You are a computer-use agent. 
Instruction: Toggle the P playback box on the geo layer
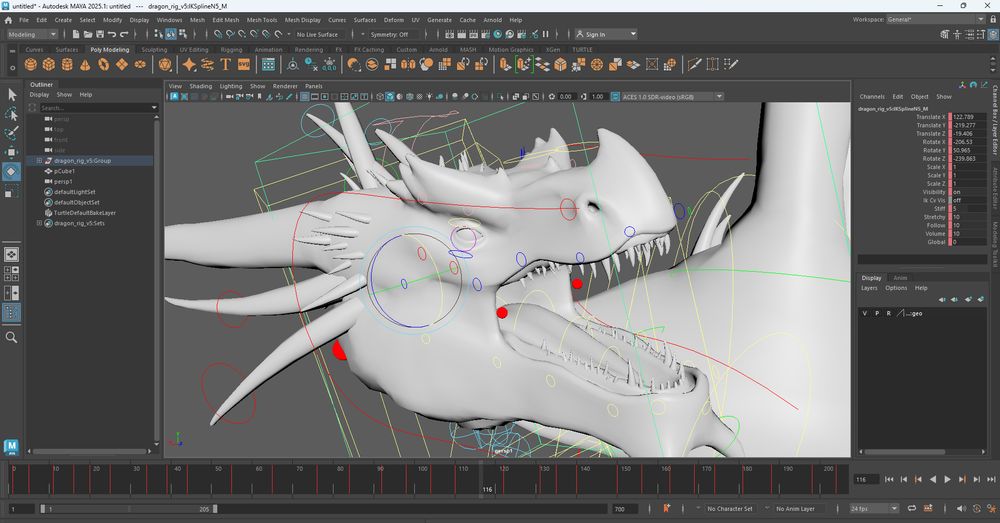[877, 313]
